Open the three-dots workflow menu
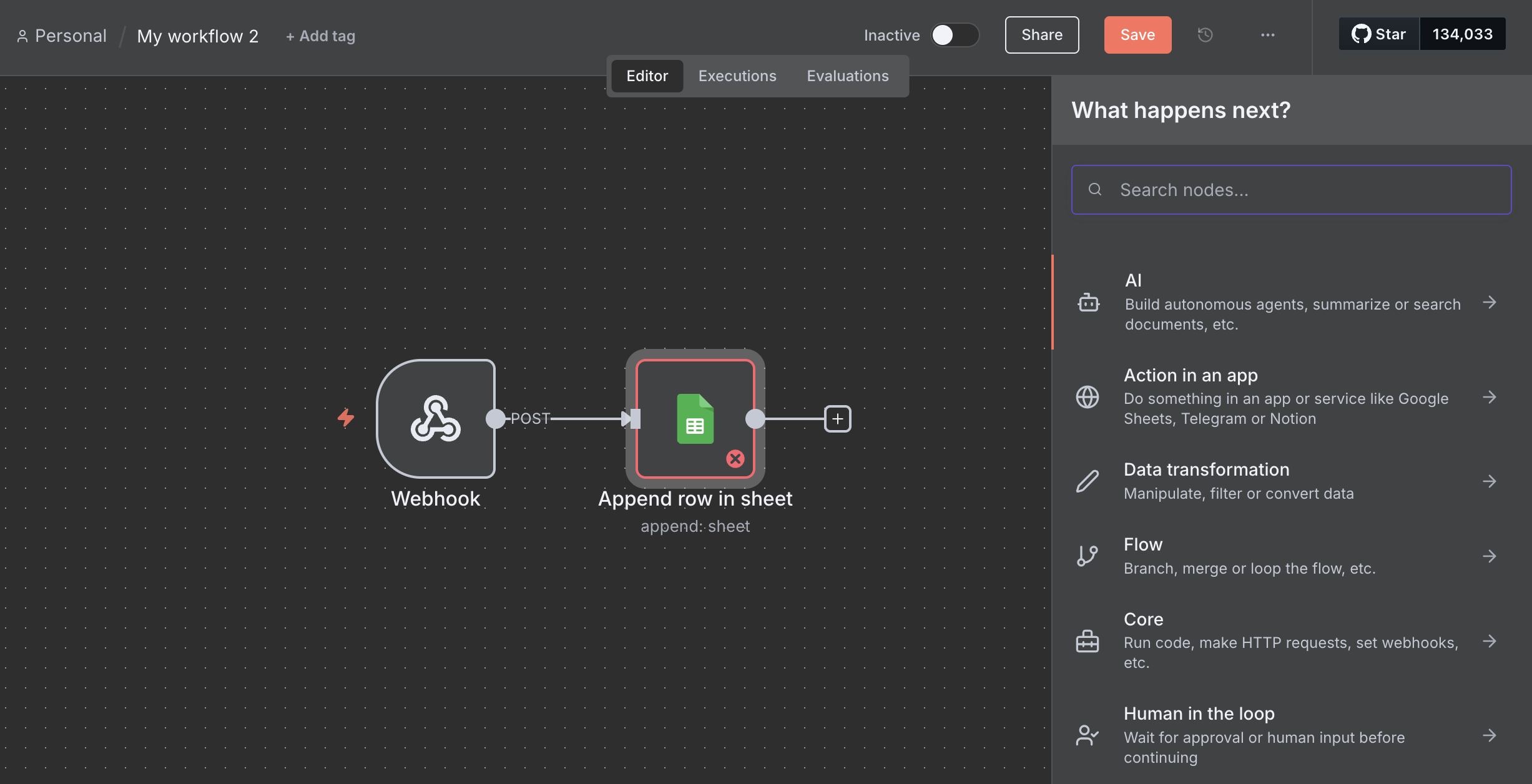The width and height of the screenshot is (1532, 784). [x=1267, y=35]
